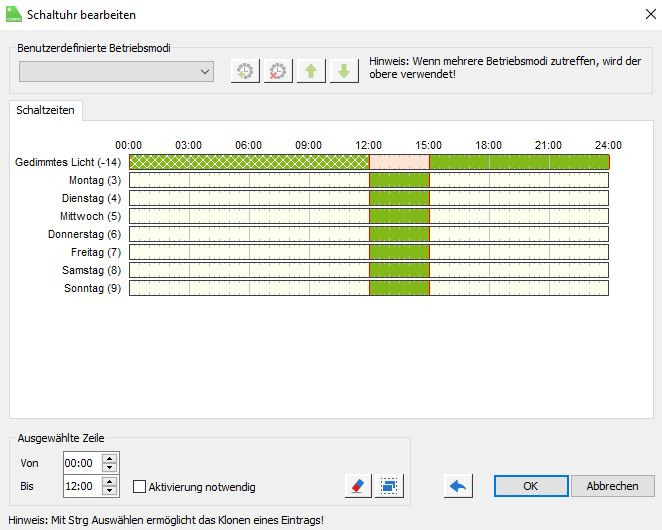Viewport: 662px width, 530px height.
Task: Click the Mittwoch (5) row label
Action: (x=90, y=216)
